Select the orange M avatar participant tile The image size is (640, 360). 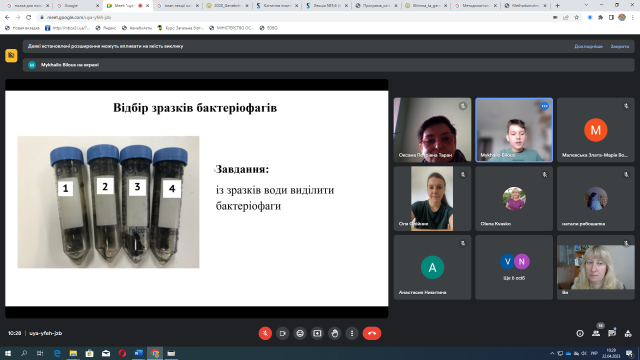click(x=596, y=130)
